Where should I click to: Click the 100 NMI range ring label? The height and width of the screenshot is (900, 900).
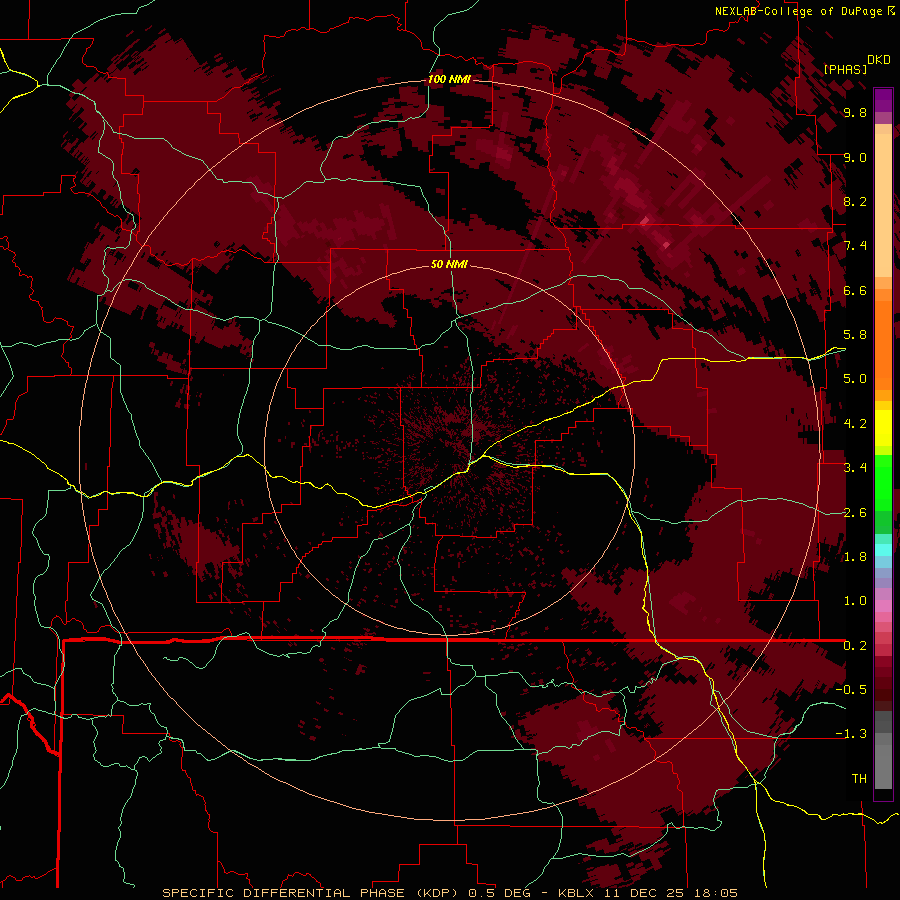449,79
